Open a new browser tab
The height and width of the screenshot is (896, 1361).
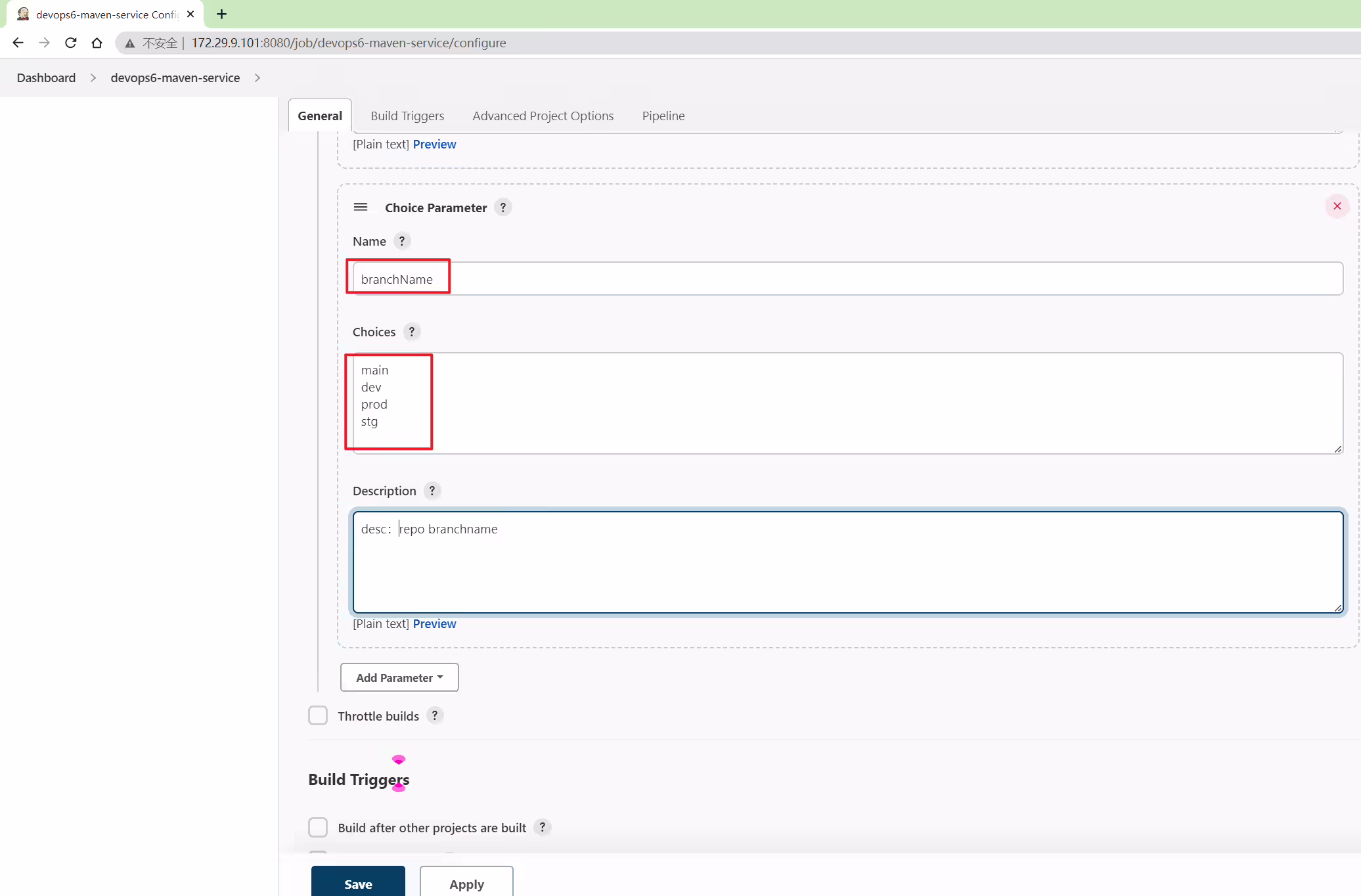(x=221, y=14)
